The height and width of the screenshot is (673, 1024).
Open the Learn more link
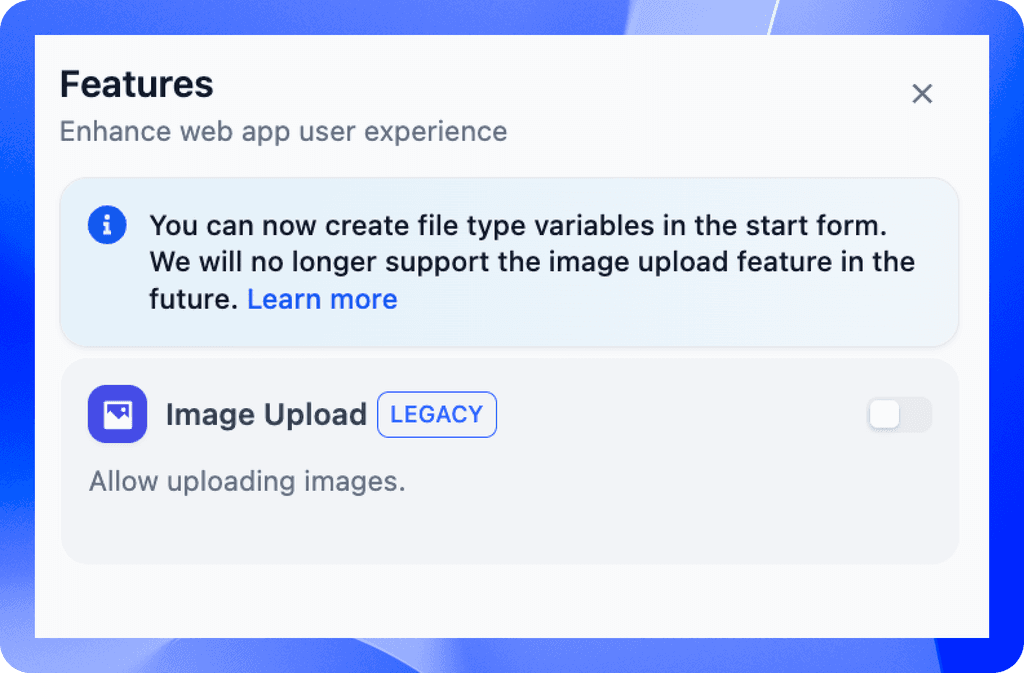322,298
